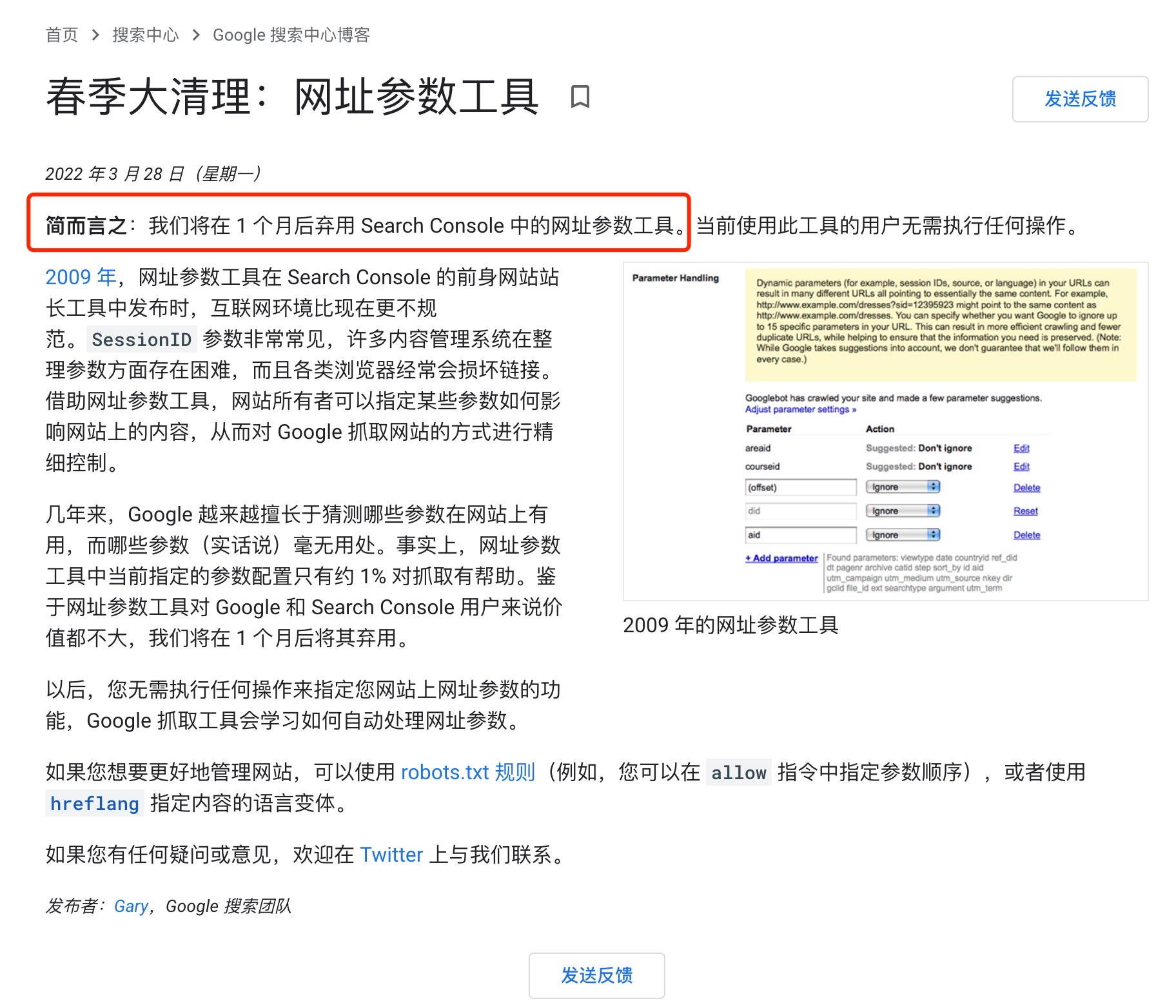The width and height of the screenshot is (1176, 1008).
Task: Open Google 搜索中心博客 breadcrumb link
Action: pyautogui.click(x=291, y=35)
